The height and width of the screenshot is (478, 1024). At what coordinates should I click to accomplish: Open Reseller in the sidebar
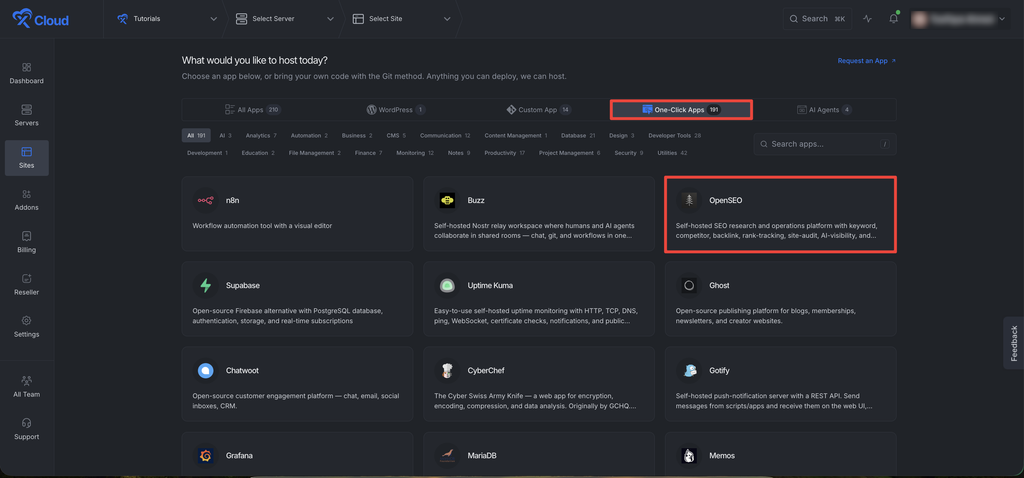[26, 285]
